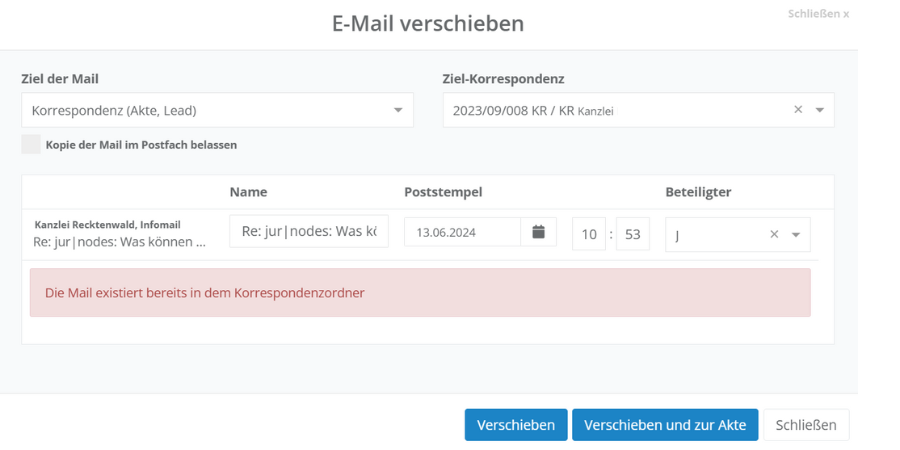Click the 'Kopie der Mail im Postfach belassen' label text
900x450 pixels.
[141, 145]
